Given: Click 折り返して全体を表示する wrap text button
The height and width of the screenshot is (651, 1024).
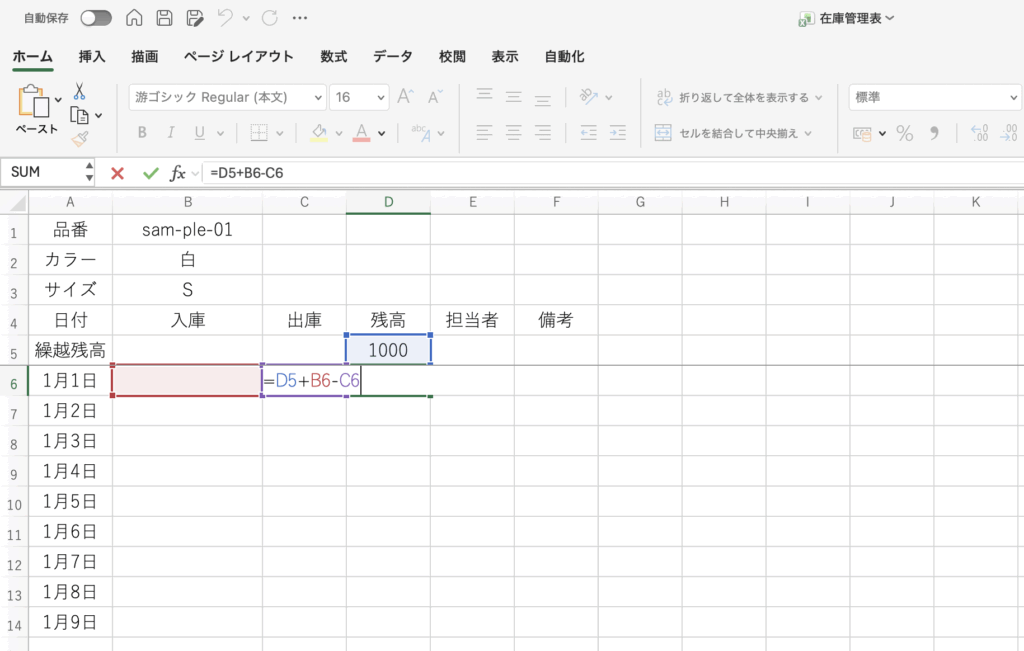Looking at the screenshot, I should 738,97.
